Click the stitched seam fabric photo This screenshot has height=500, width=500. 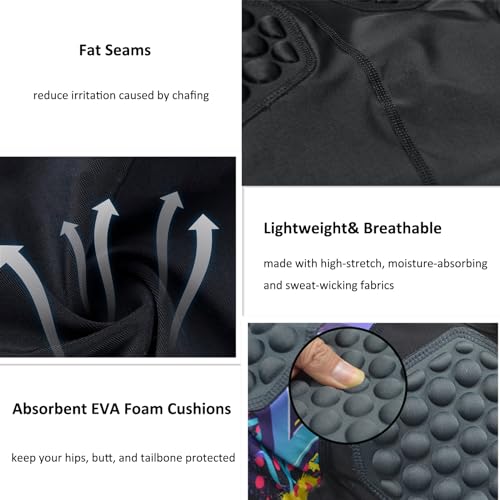(371, 93)
